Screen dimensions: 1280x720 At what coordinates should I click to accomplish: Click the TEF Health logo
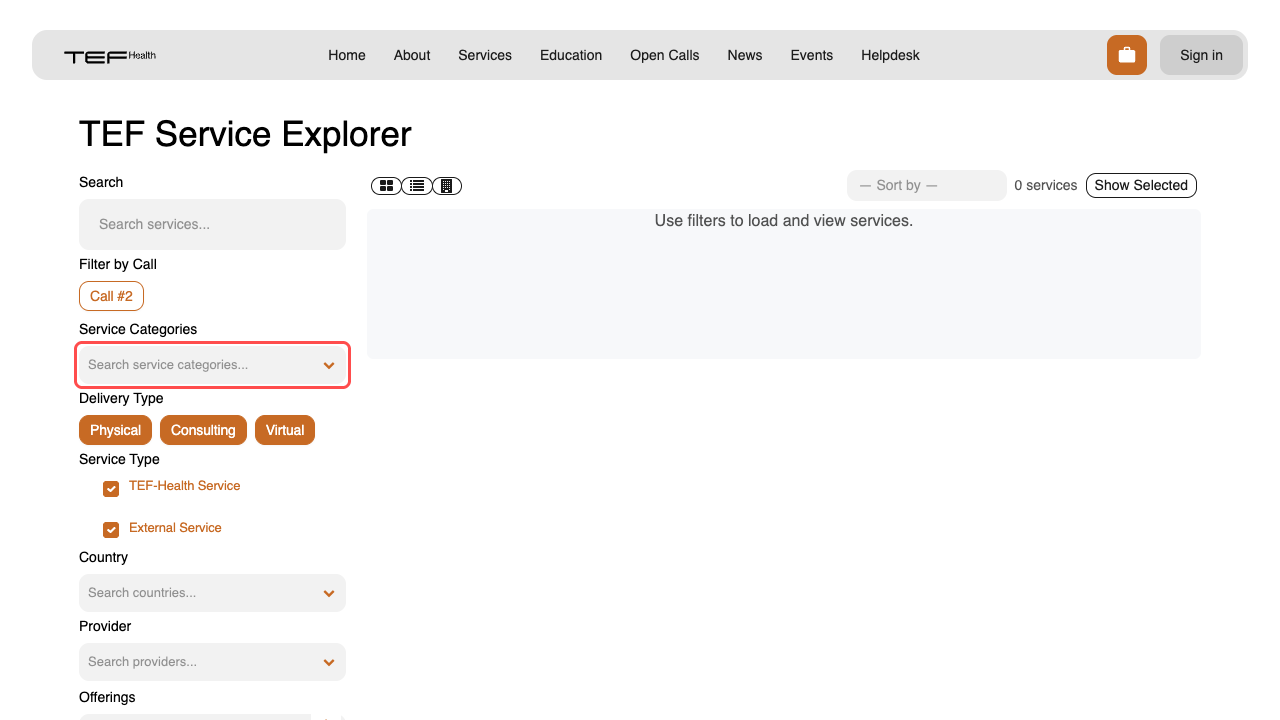[x=110, y=56]
